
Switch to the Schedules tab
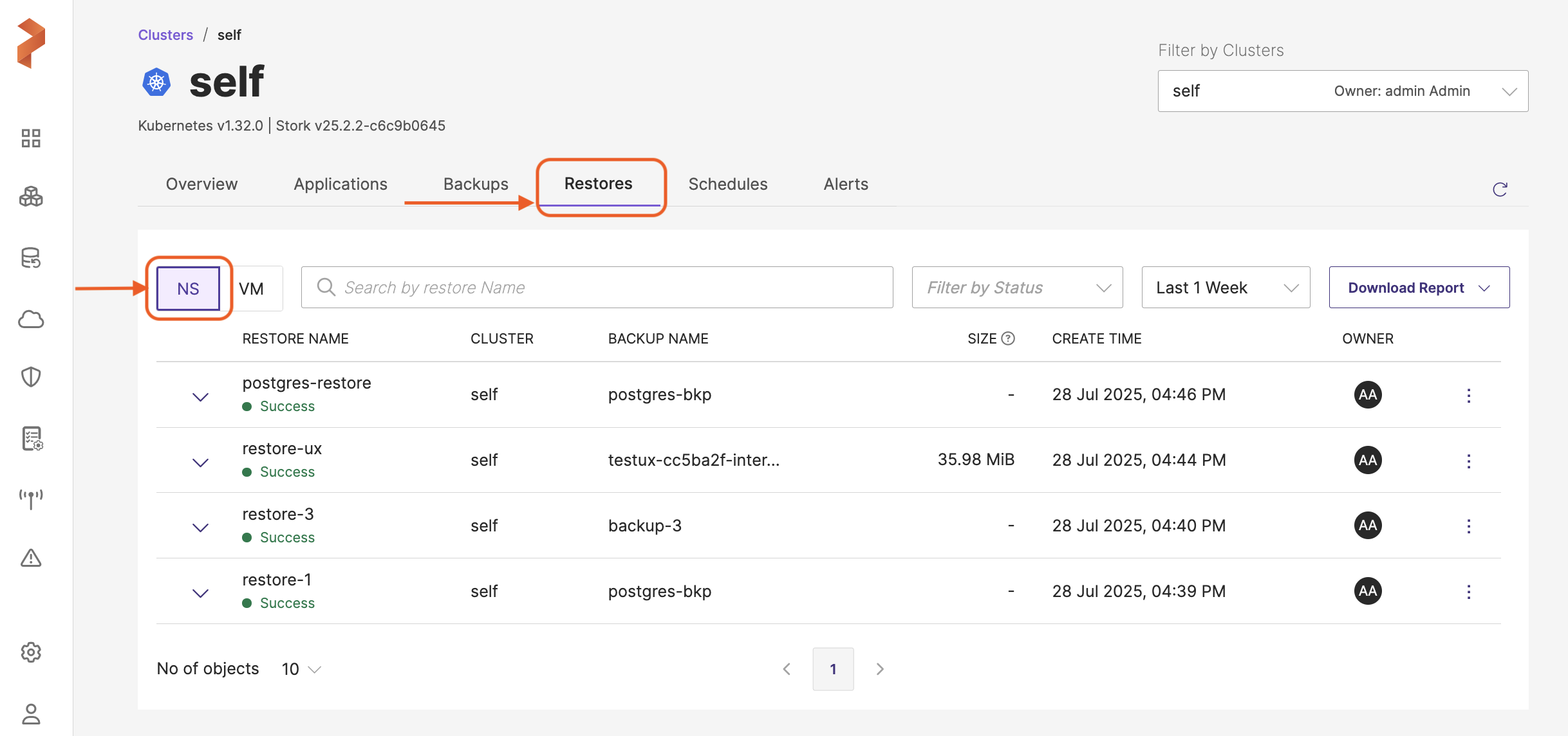(728, 184)
